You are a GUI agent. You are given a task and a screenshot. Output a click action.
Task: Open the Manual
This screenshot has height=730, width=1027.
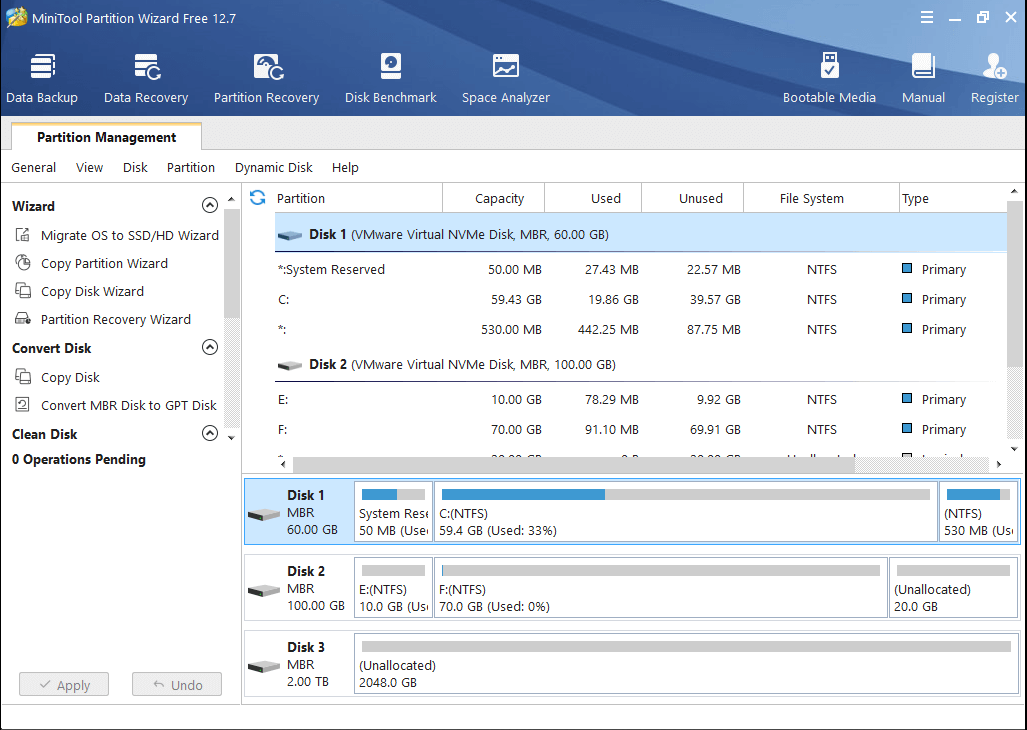(x=923, y=78)
